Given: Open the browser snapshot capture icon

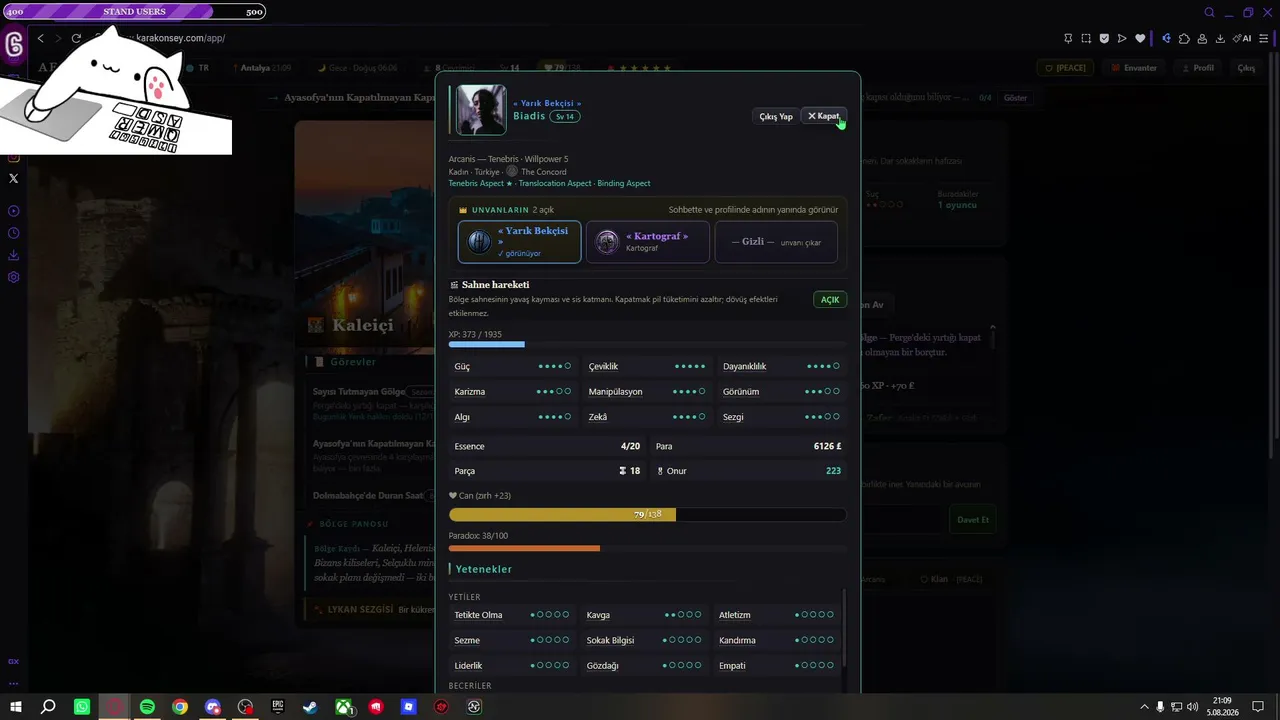Looking at the screenshot, I should click(x=1086, y=38).
